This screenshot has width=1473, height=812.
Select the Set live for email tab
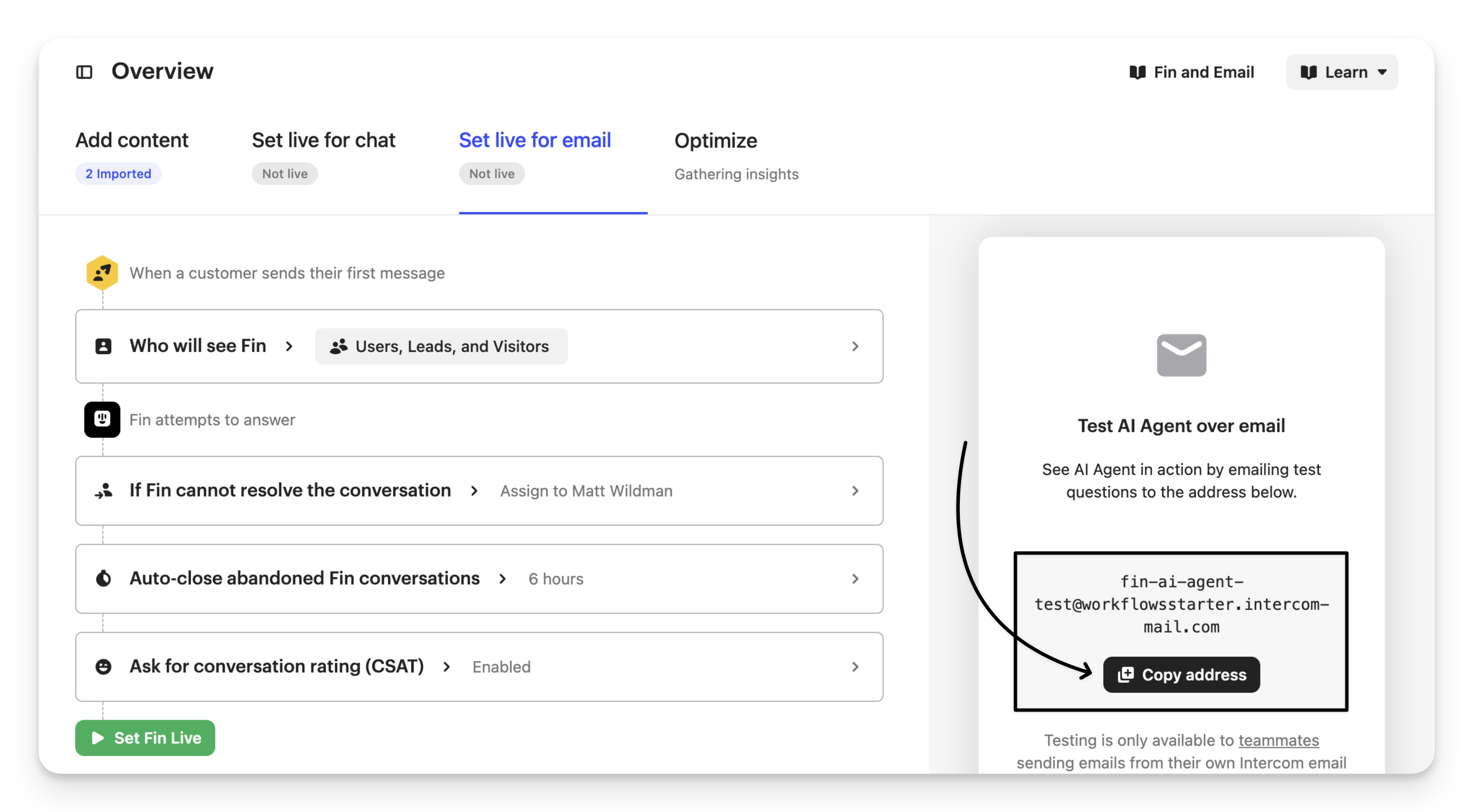pos(535,140)
